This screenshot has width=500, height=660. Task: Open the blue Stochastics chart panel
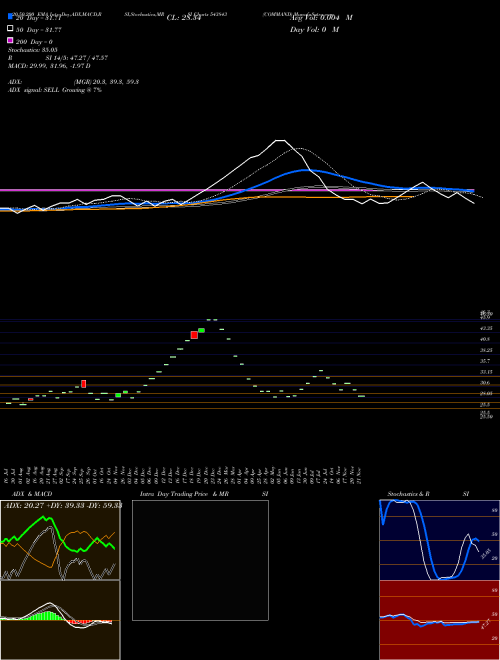point(440,540)
